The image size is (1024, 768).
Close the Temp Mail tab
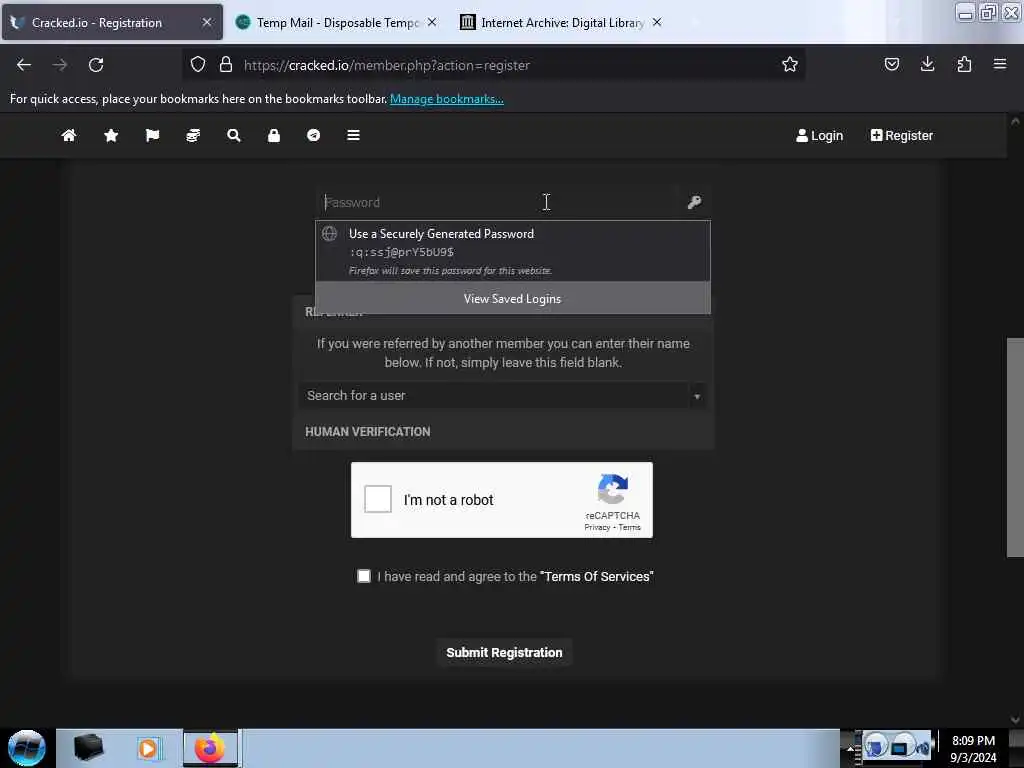[432, 22]
